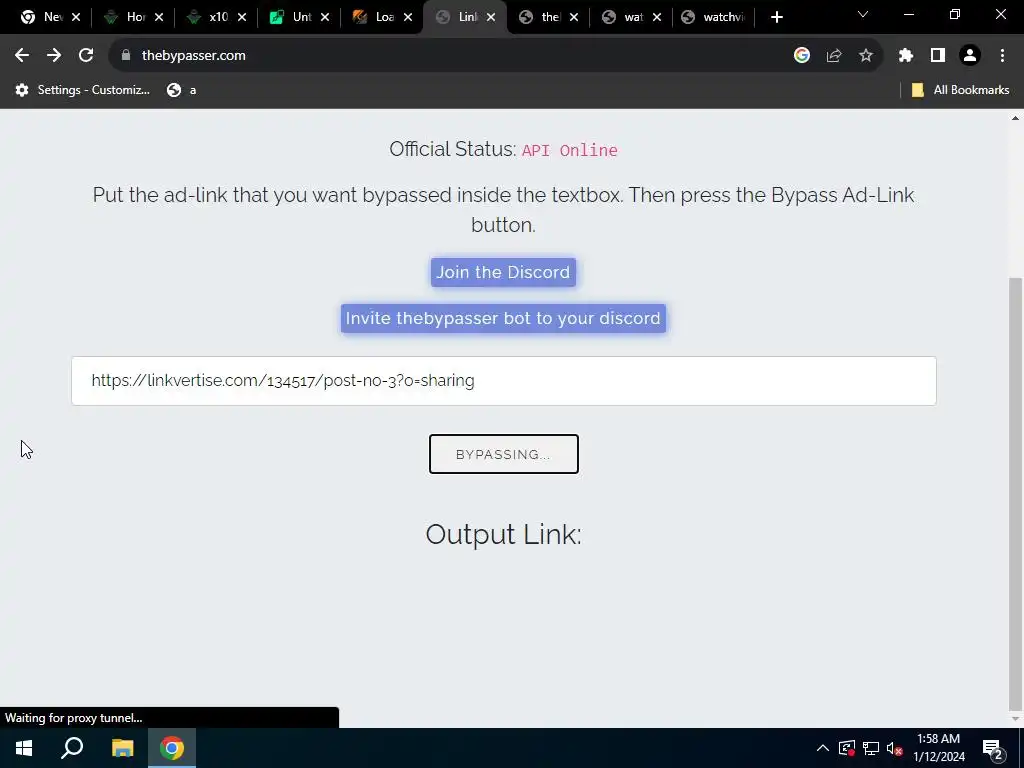Open the Windows Start menu
Screen dimensions: 1024x768
coord(24,748)
